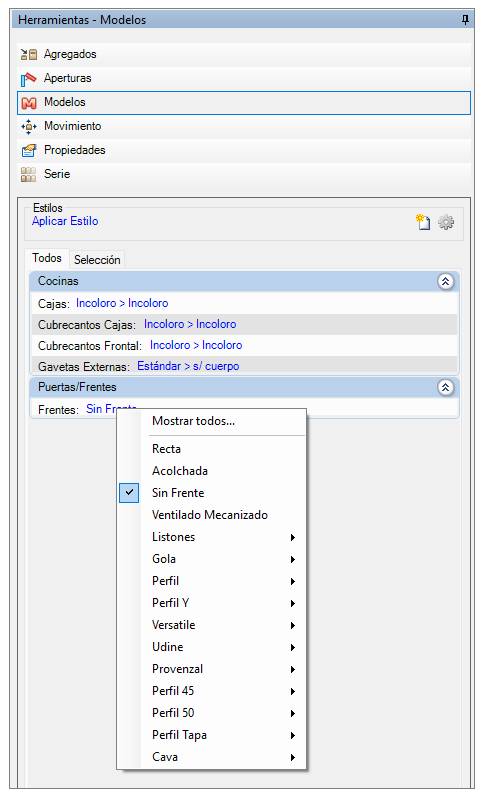Open the Serie tool row

244,174
